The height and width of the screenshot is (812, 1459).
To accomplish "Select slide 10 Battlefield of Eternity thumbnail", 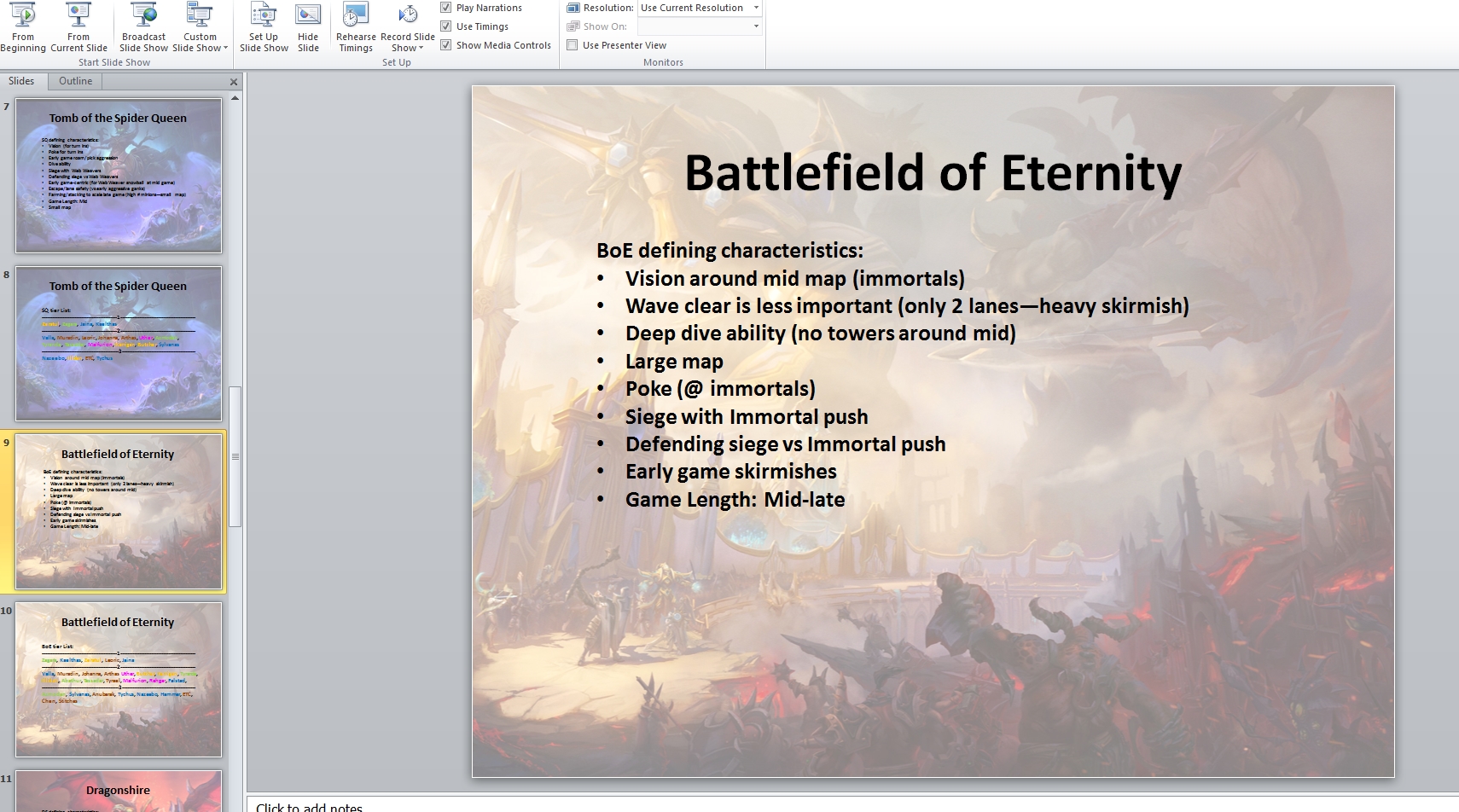I will click(x=119, y=680).
